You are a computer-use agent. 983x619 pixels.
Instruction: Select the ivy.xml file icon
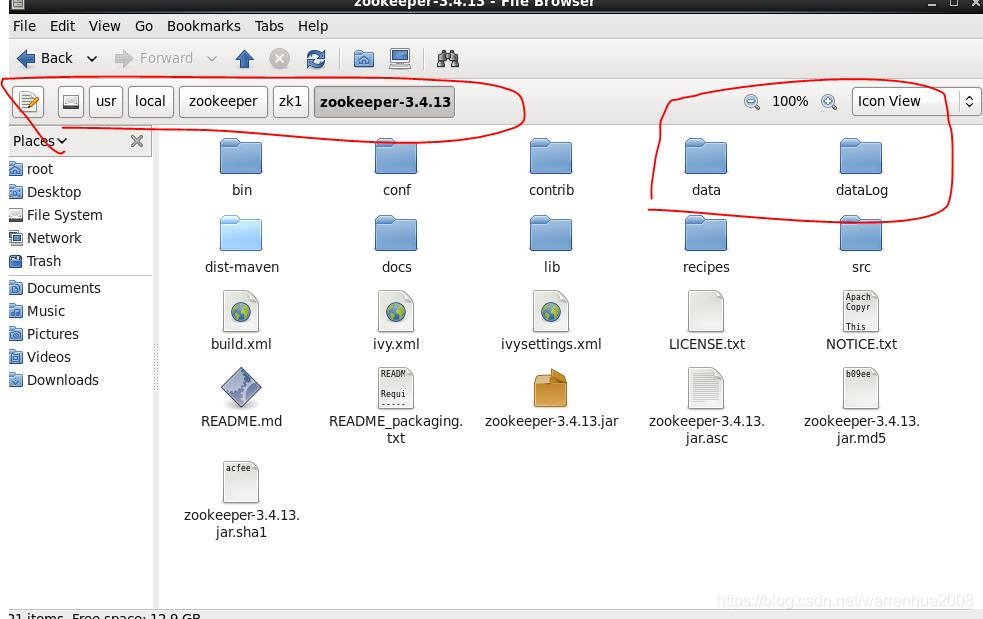(396, 311)
